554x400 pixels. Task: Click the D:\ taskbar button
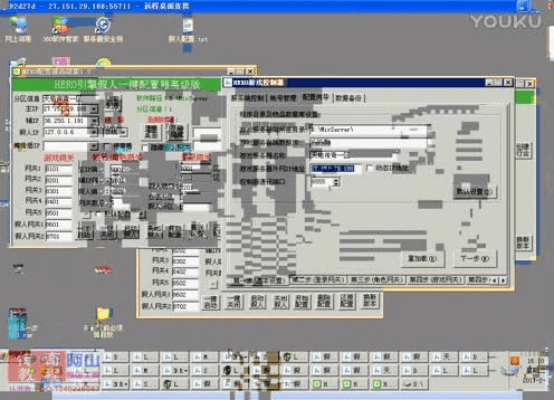[415, 384]
